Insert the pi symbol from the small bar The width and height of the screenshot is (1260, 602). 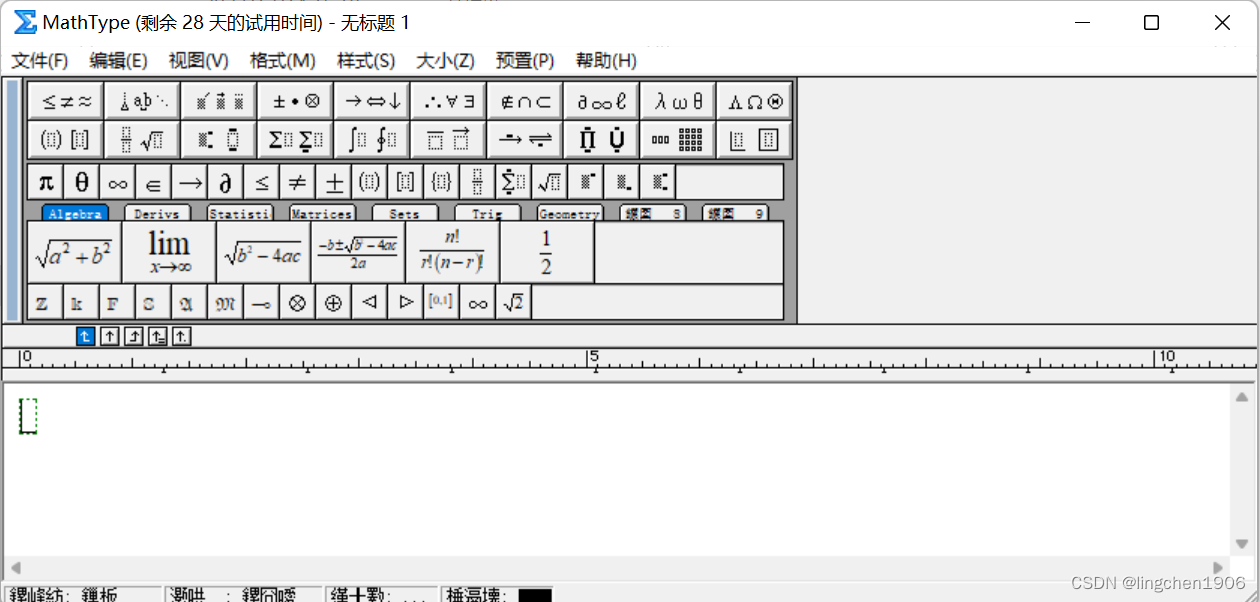pyautogui.click(x=45, y=182)
